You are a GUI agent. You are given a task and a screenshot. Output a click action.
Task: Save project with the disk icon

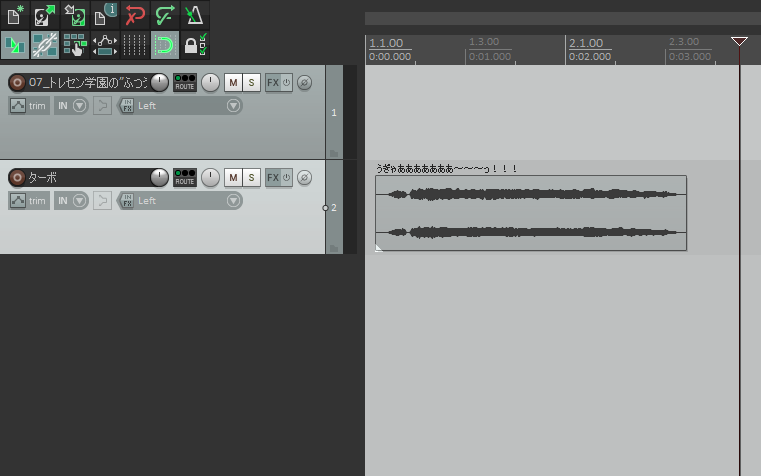[75, 15]
